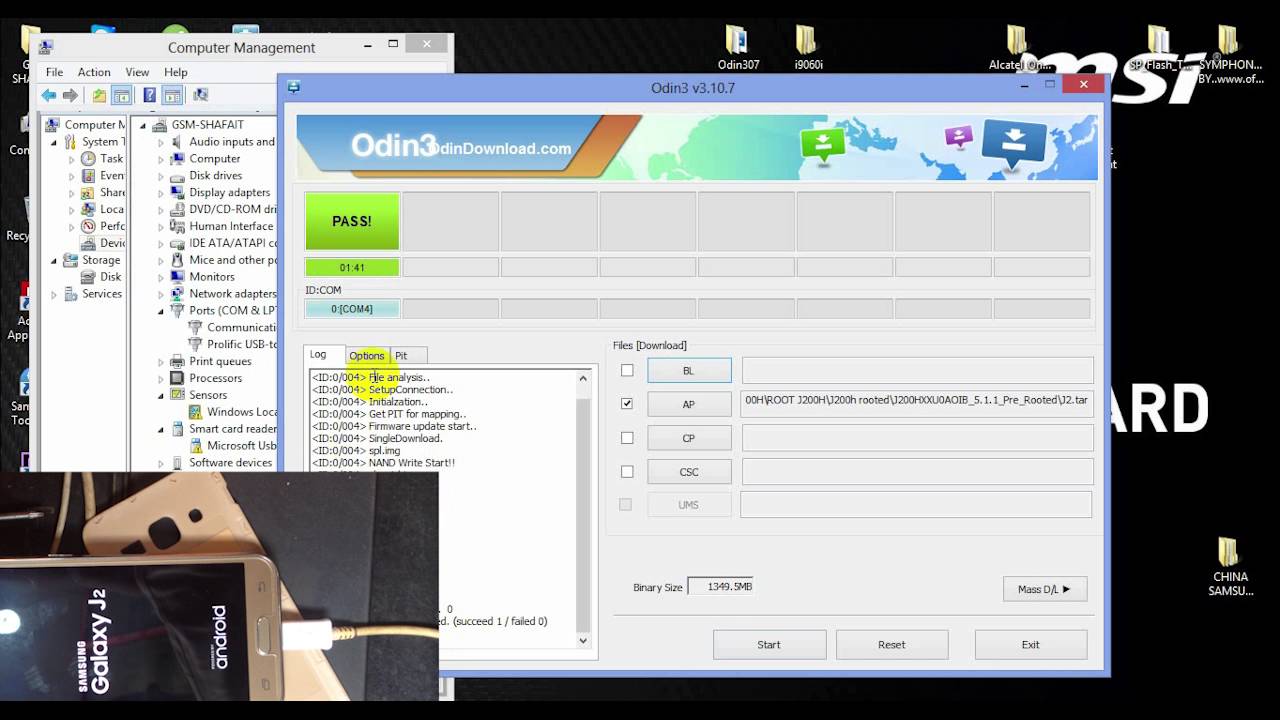Viewport: 1280px width, 720px height.
Task: Click the Start button in Odin
Action: [x=769, y=645]
